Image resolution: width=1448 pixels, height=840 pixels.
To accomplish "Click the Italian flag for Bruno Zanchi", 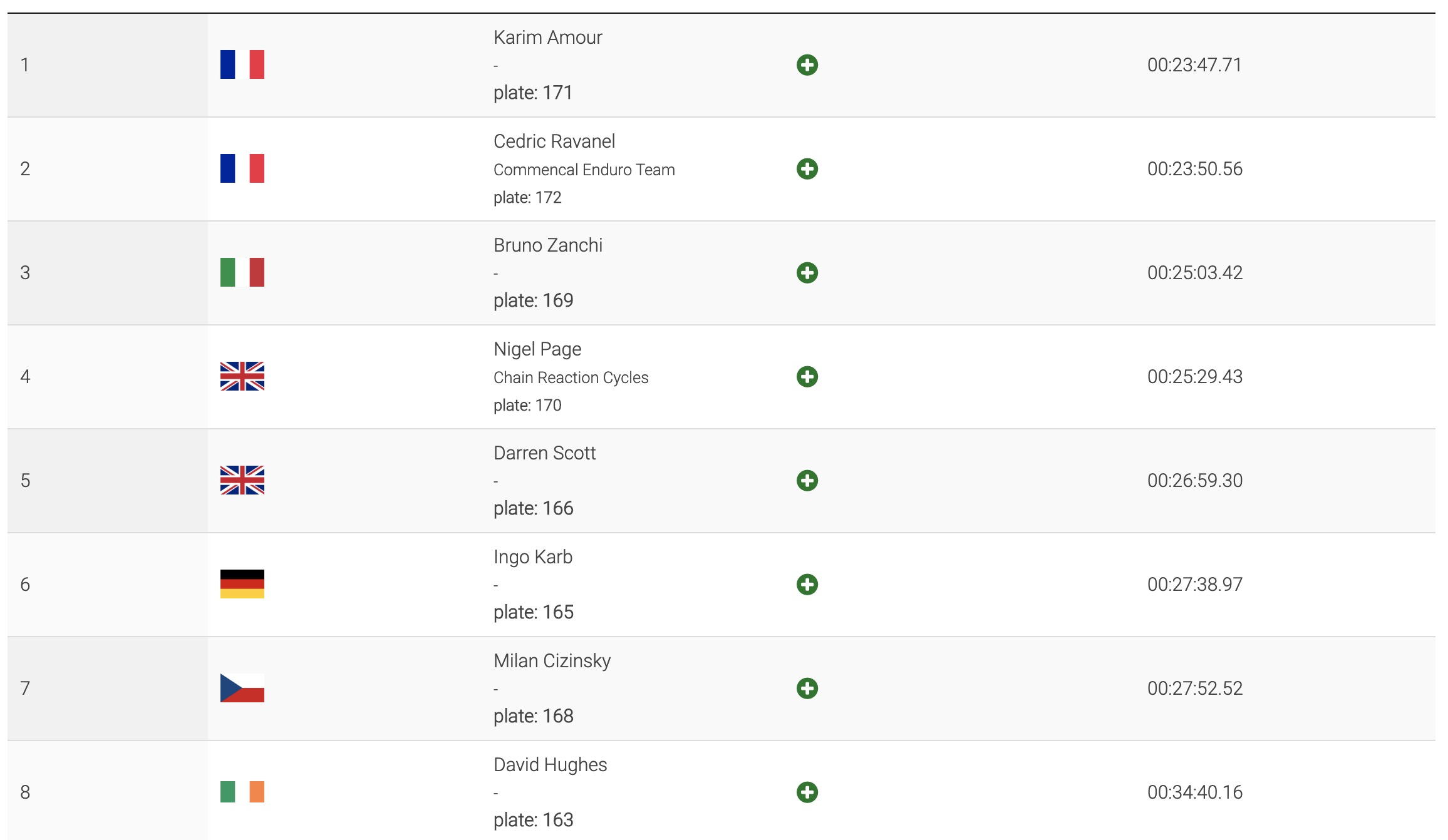I will [x=242, y=272].
